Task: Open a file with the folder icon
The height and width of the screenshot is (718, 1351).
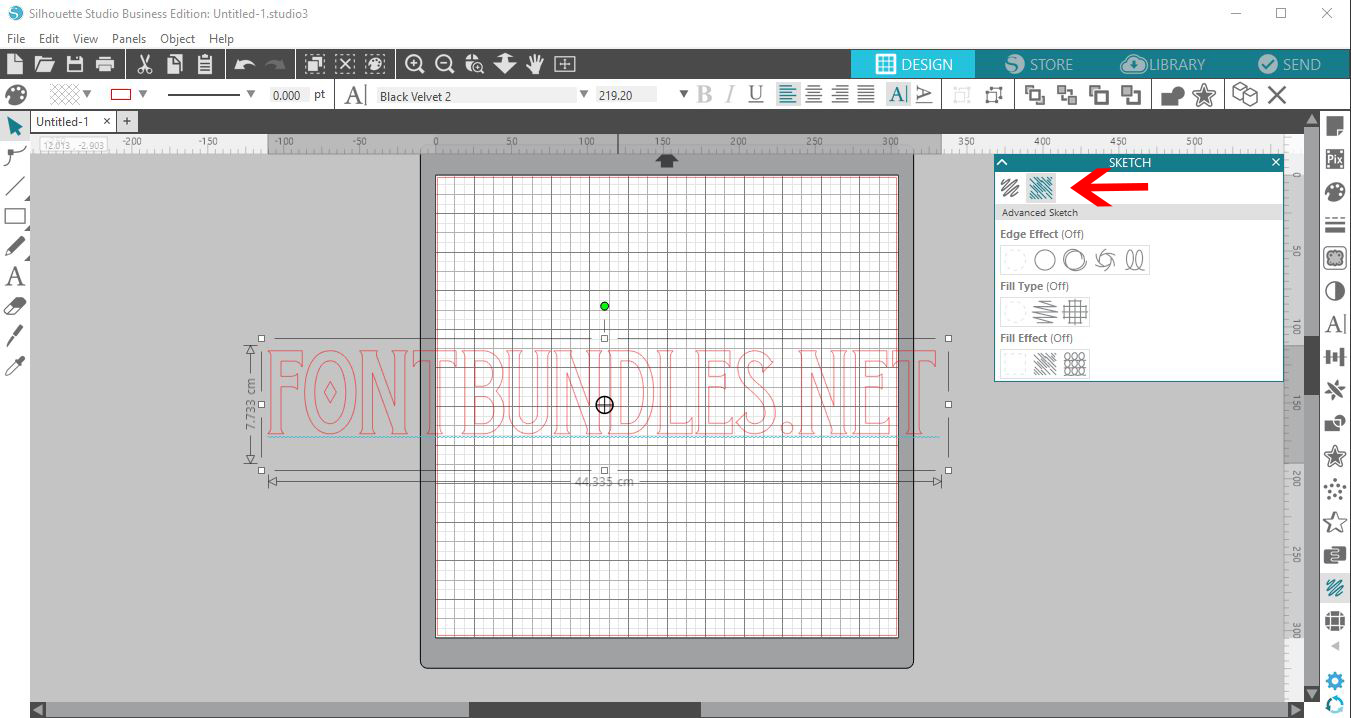Action: (44, 64)
